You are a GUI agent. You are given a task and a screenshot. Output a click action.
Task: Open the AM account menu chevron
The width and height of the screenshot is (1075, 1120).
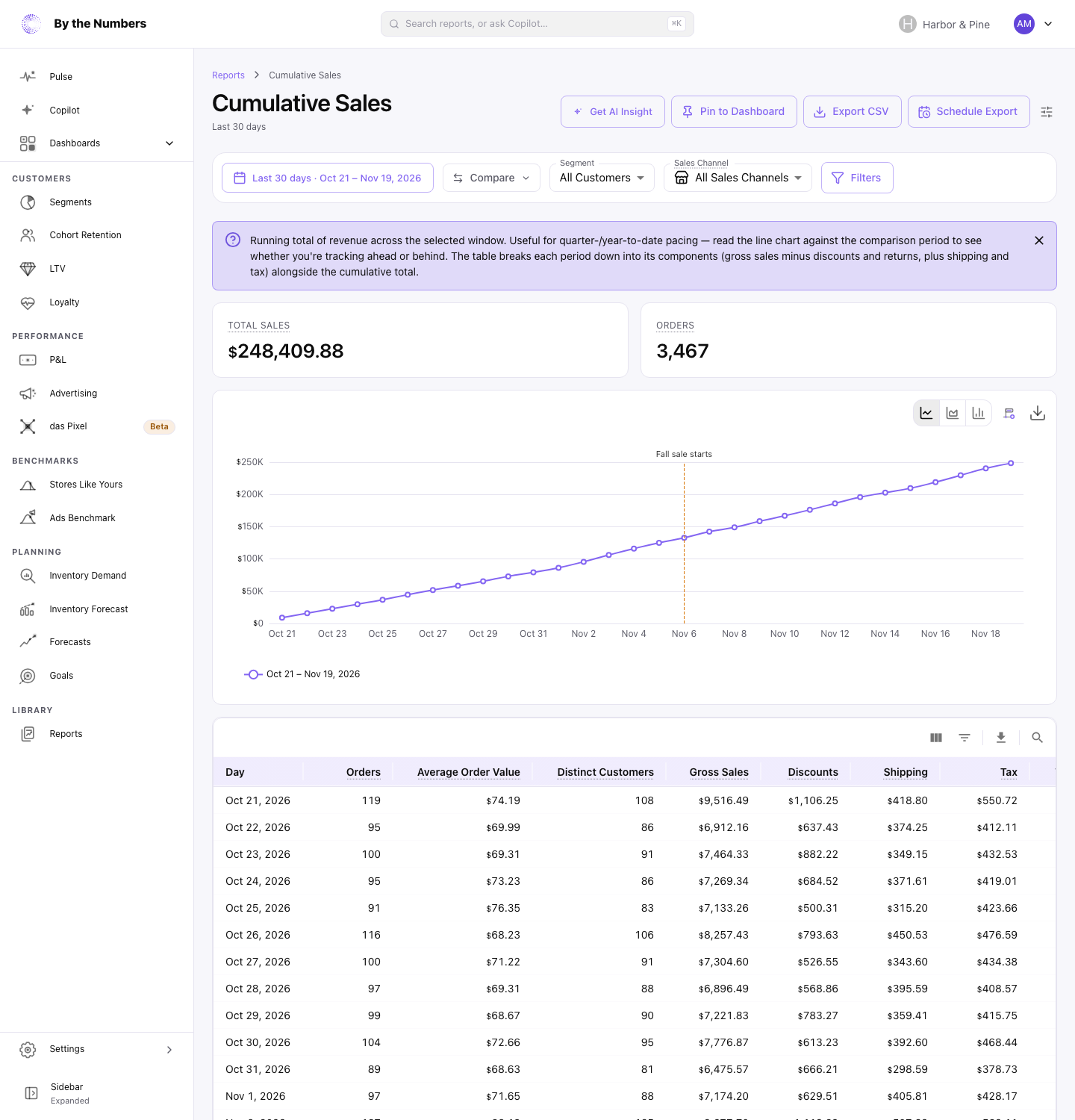click(x=1048, y=24)
